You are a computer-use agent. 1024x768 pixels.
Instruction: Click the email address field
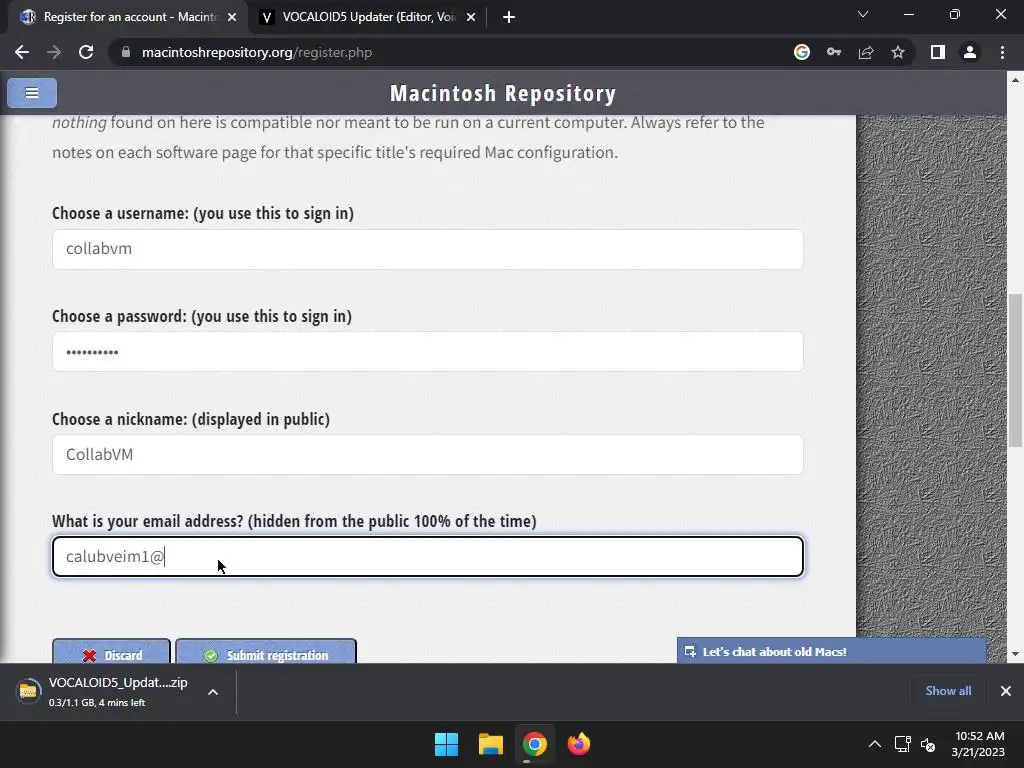428,556
